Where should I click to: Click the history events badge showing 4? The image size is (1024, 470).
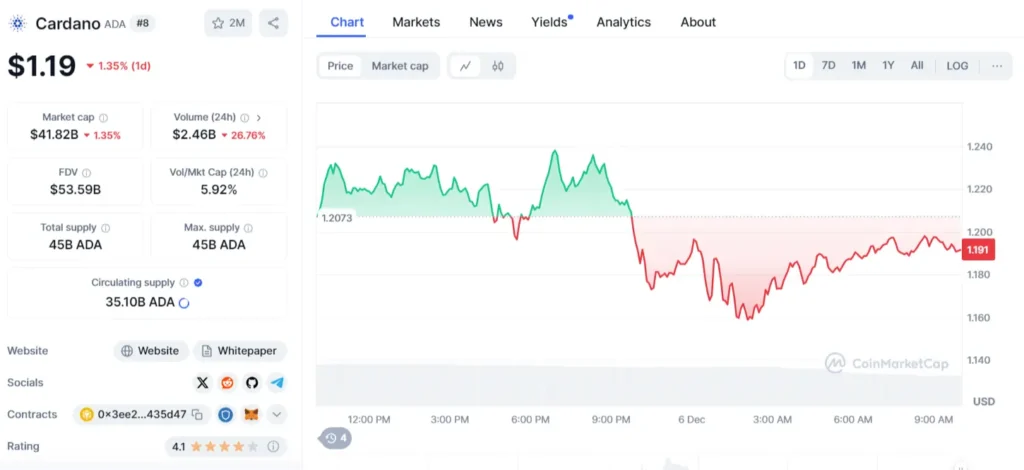point(336,438)
